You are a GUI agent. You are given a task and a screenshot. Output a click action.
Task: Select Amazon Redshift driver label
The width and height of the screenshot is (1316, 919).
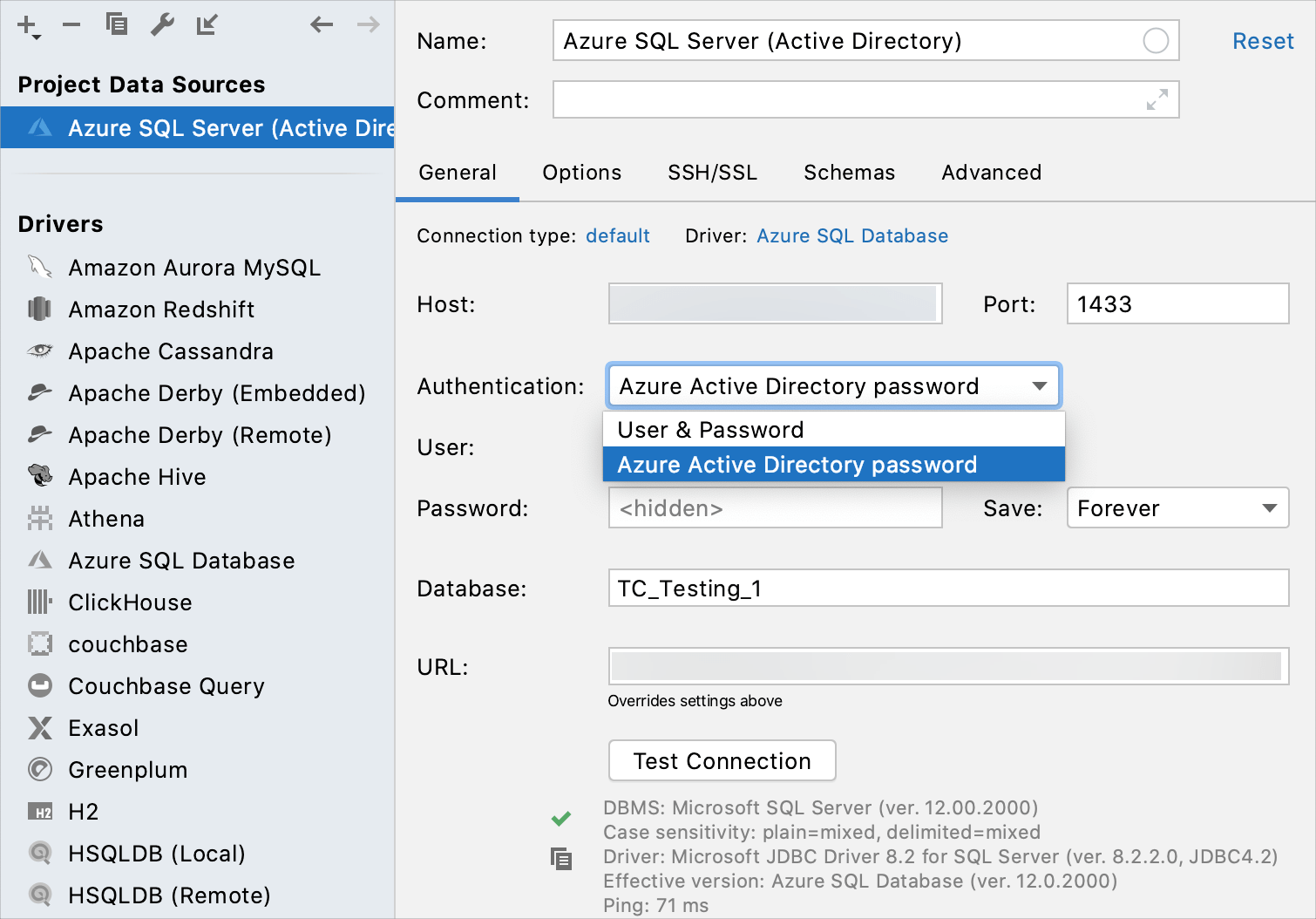pyautogui.click(x=161, y=310)
